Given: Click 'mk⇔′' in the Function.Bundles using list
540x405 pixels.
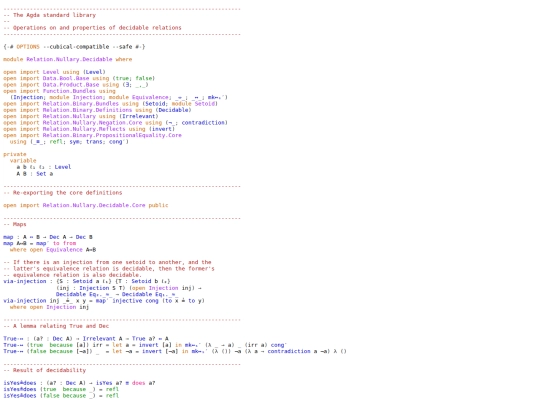Looking at the screenshot, I should 216,97.
